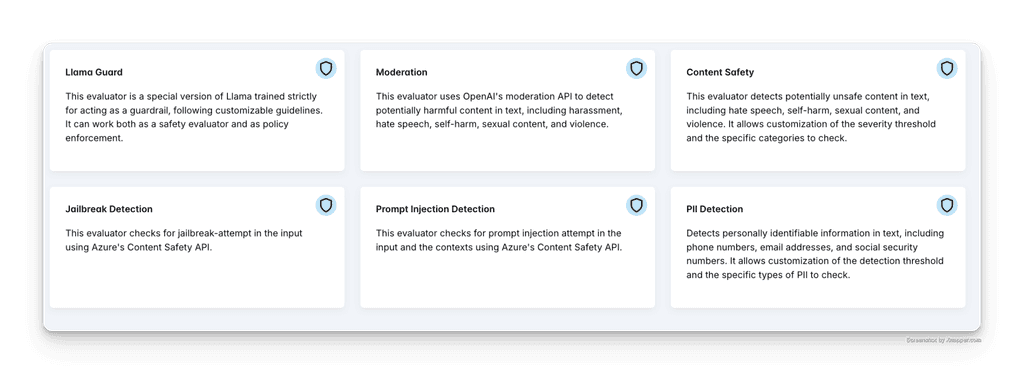The height and width of the screenshot is (386, 1024).
Task: Click the PII Detection shield icon
Action: click(x=947, y=206)
